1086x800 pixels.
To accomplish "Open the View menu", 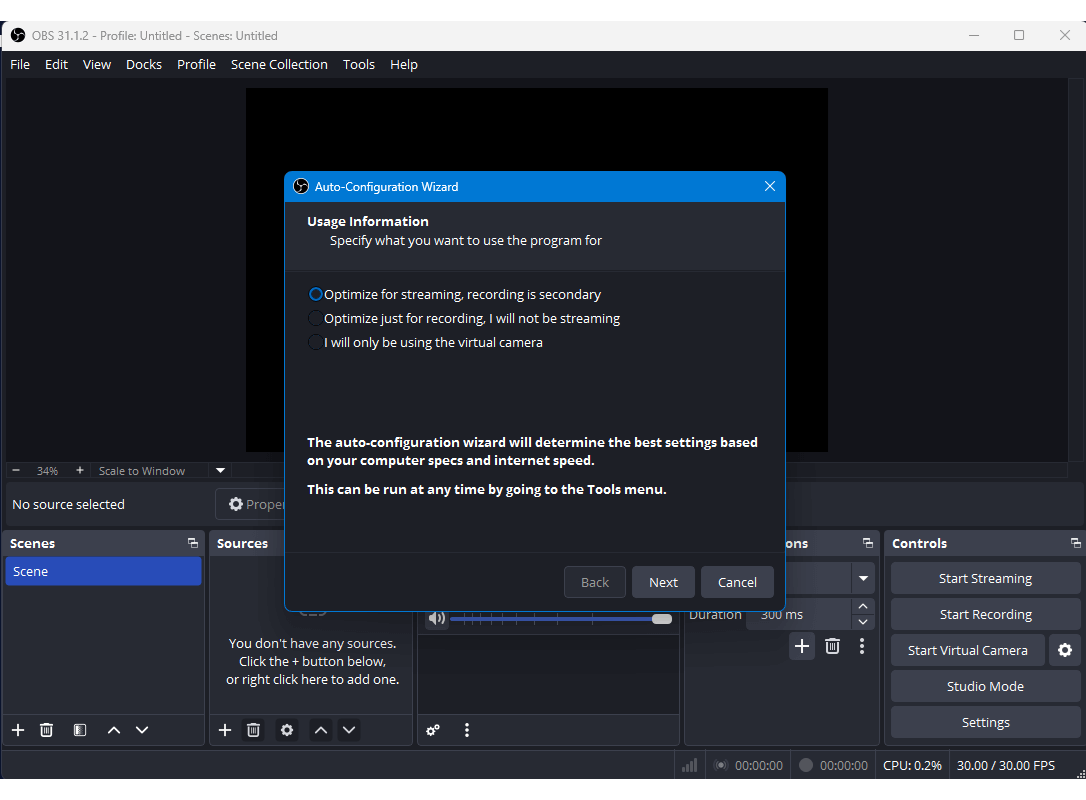I will (97, 64).
